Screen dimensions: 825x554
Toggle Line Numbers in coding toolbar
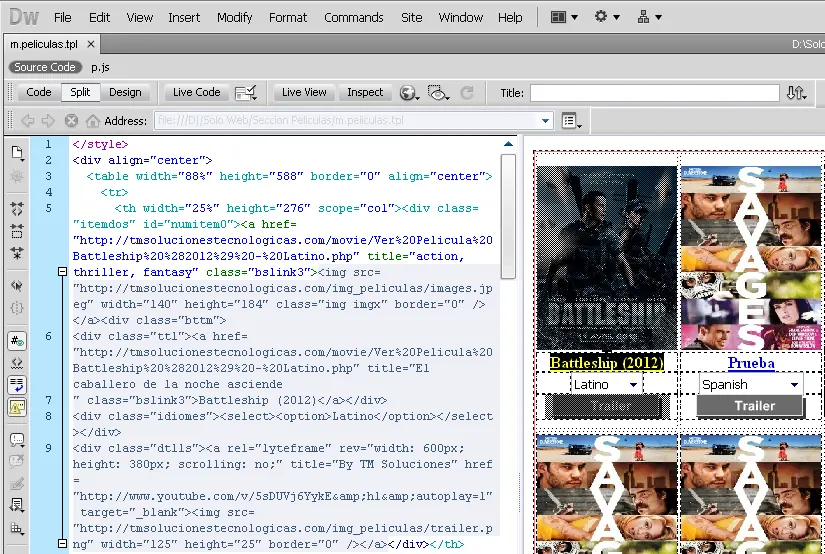17,340
